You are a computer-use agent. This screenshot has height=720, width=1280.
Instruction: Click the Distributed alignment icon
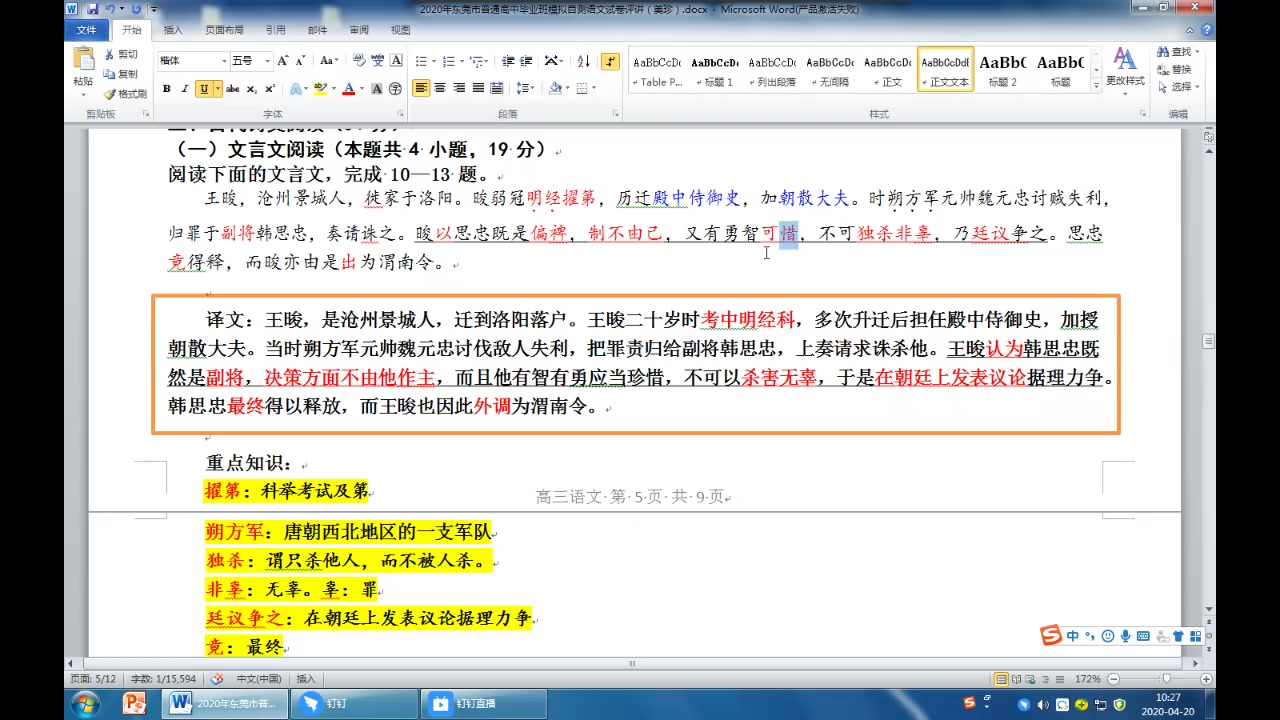[498, 89]
